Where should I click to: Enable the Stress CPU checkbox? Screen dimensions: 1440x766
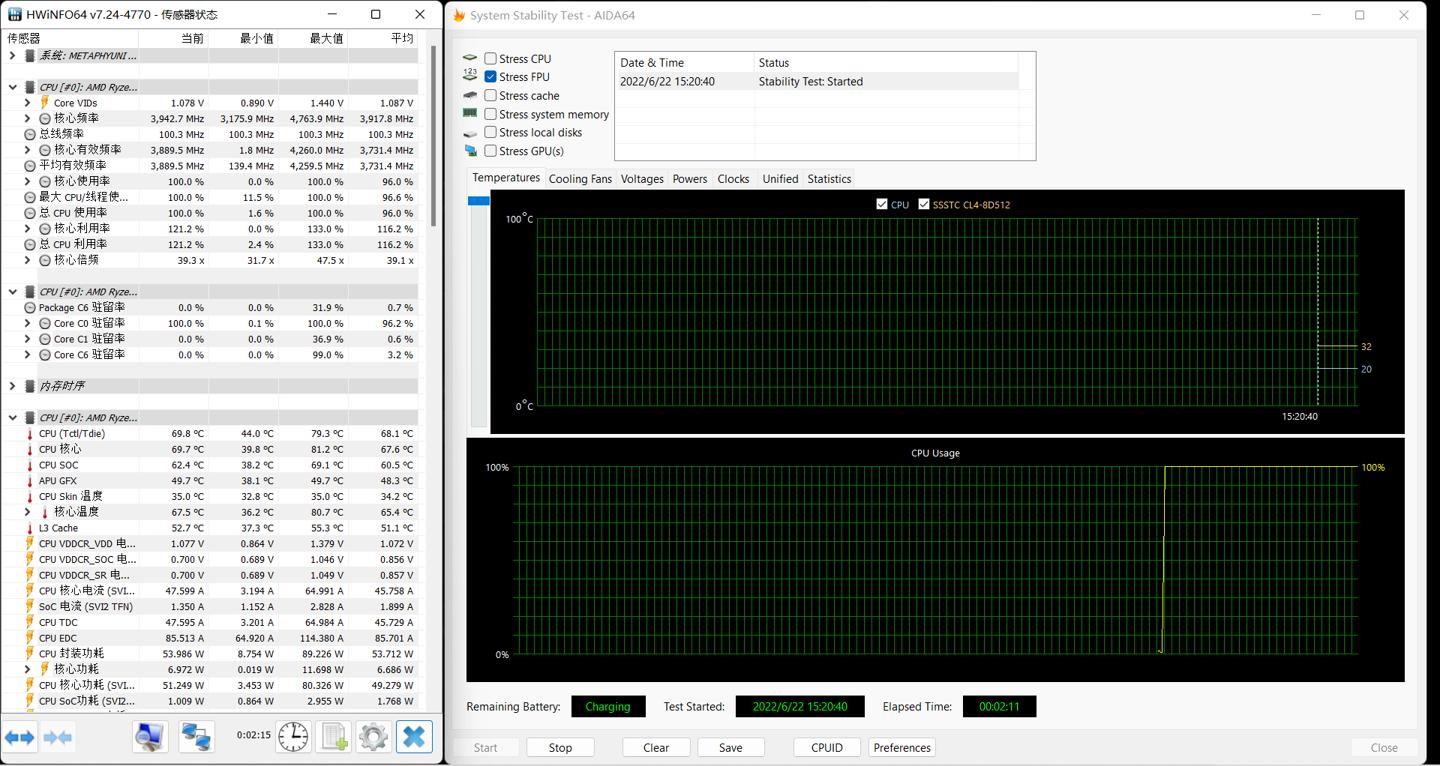tap(491, 59)
